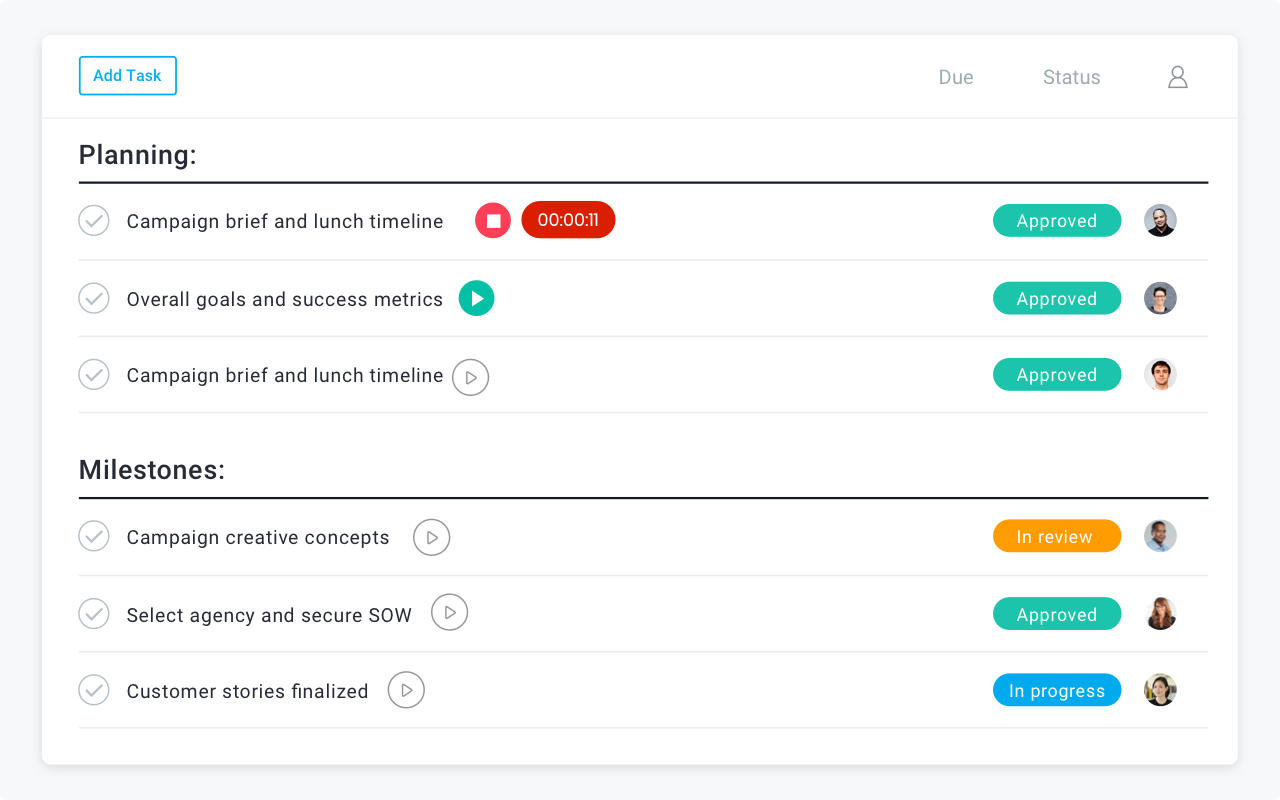The image size is (1280, 800).
Task: Mark Campaign brief and lunch timeline complete
Action: pyautogui.click(x=93, y=220)
